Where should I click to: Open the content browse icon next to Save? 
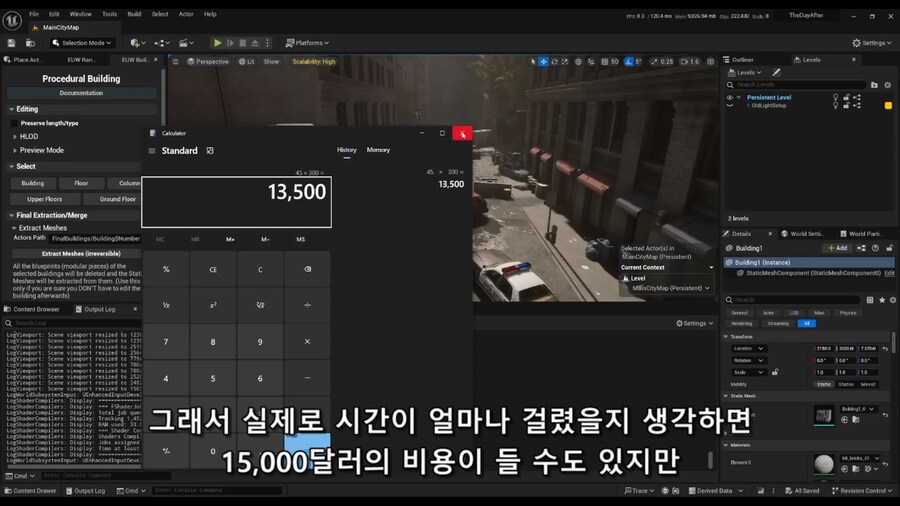(30, 43)
